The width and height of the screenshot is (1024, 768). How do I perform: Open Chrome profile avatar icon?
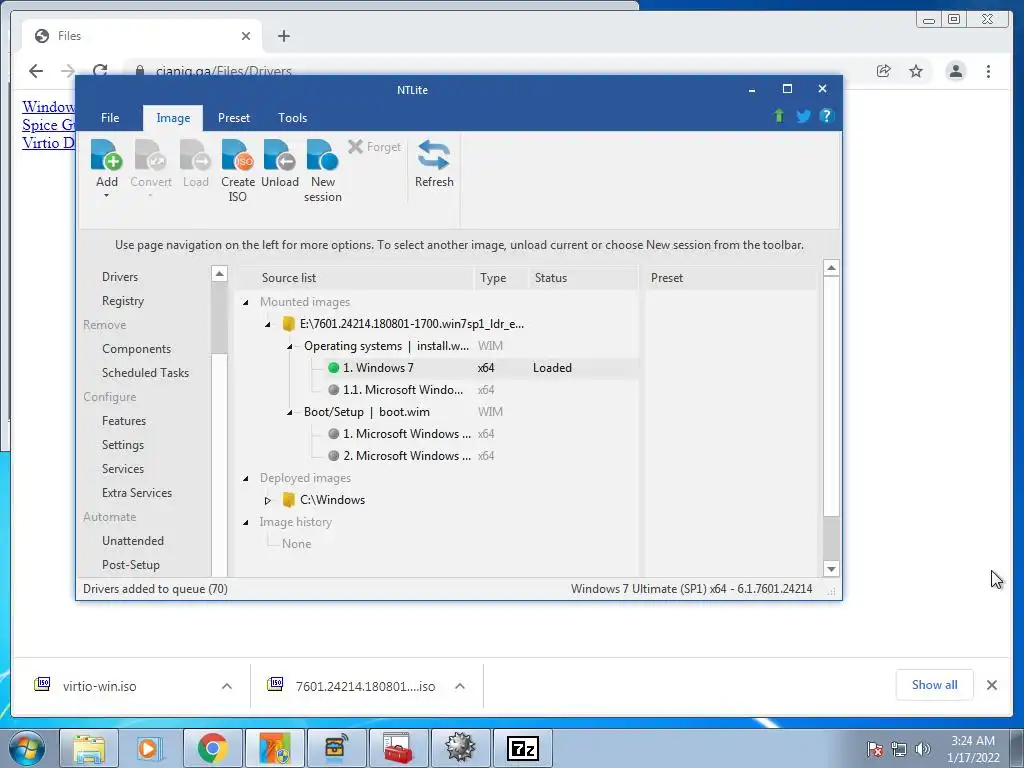coord(955,71)
